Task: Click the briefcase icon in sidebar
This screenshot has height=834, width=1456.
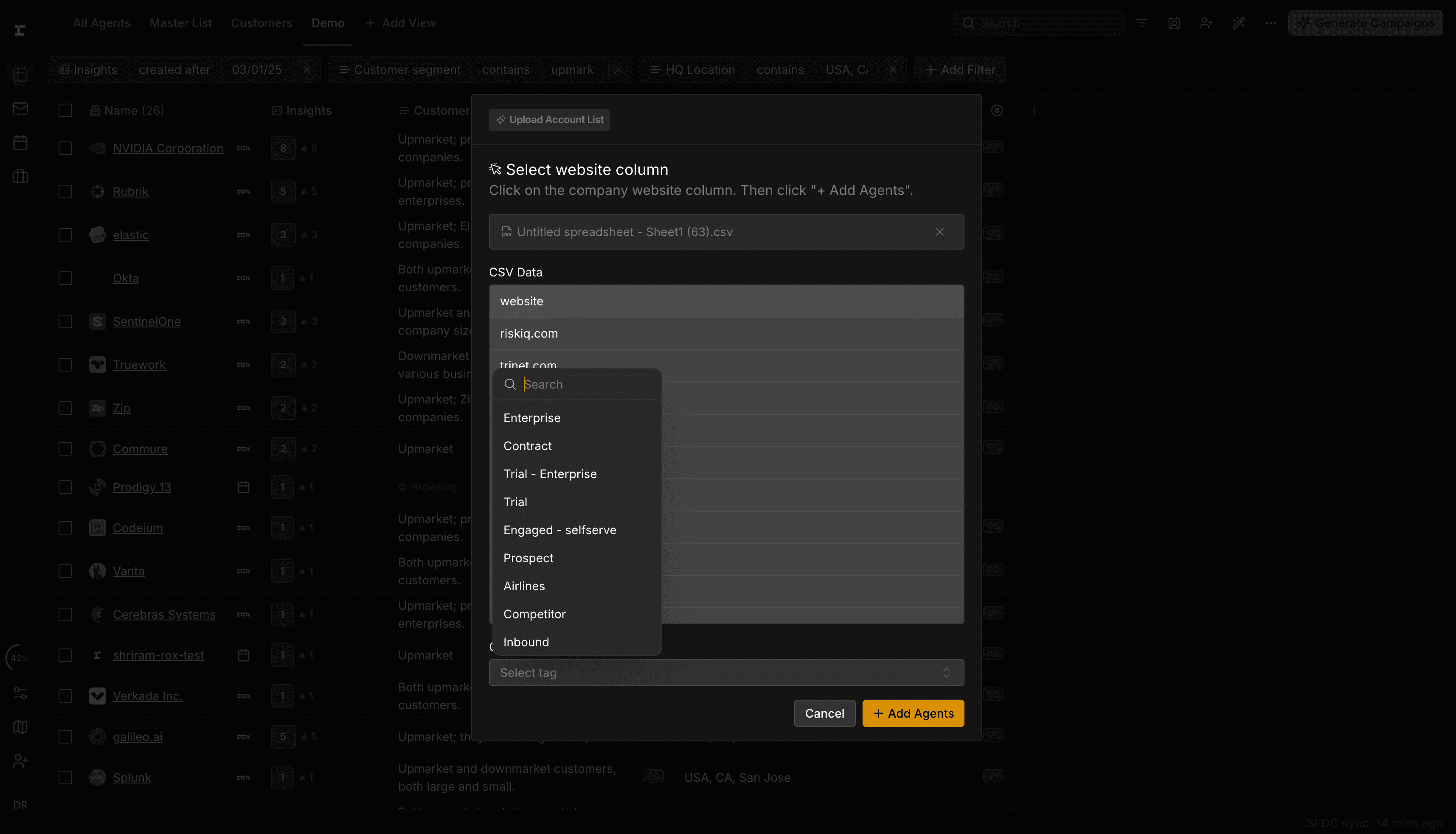Action: click(20, 176)
